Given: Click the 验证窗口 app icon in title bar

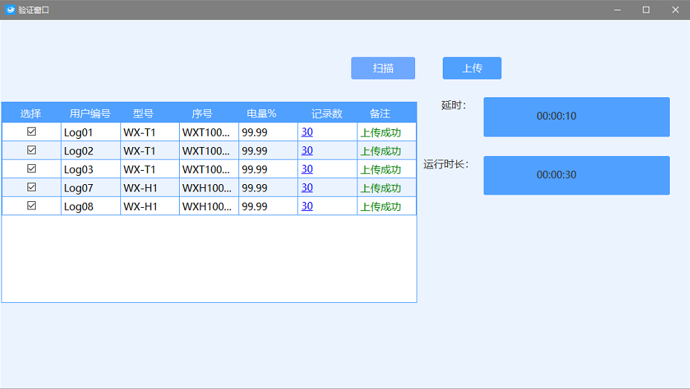Looking at the screenshot, I should click(10, 10).
